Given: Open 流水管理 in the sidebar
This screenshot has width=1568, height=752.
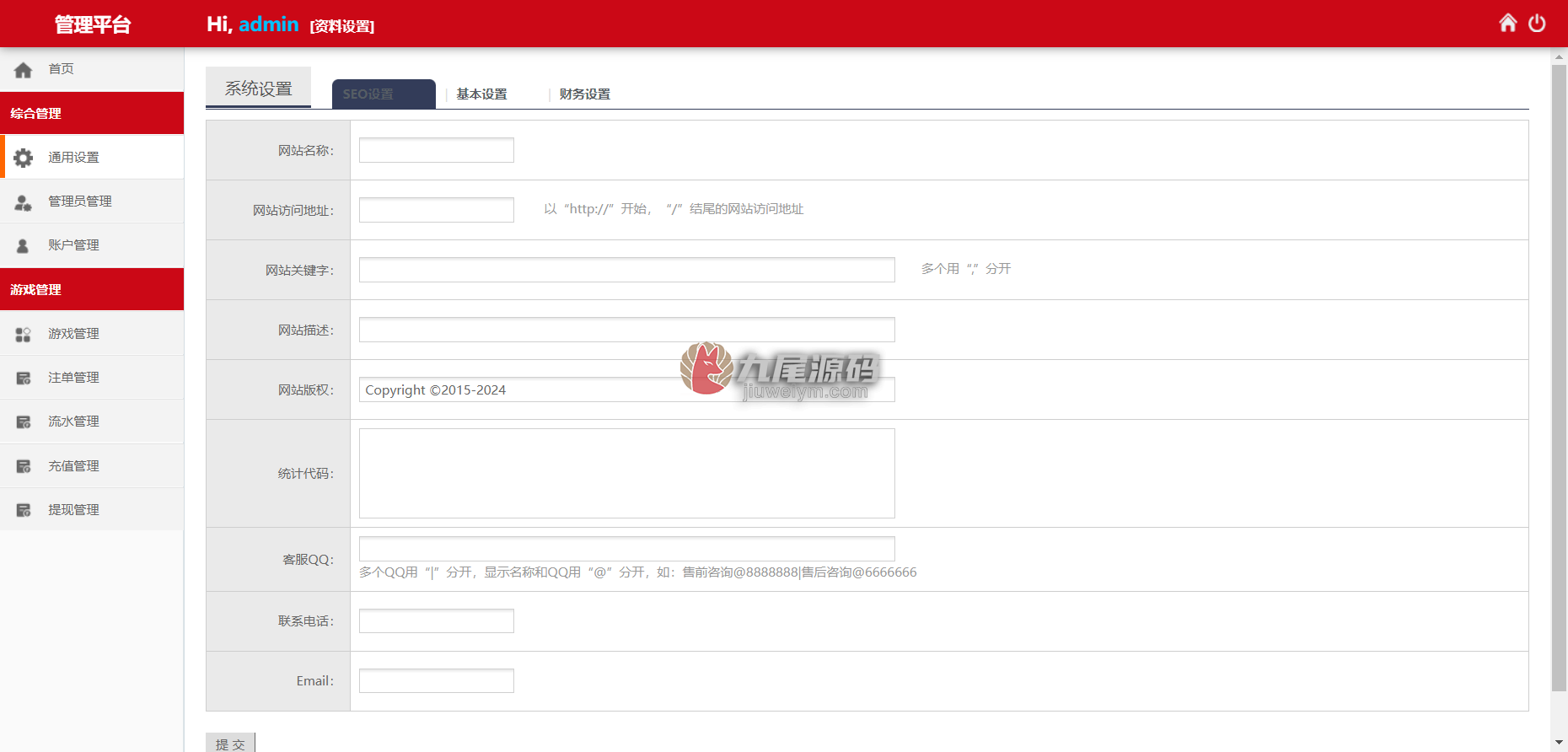Looking at the screenshot, I should [x=92, y=421].
